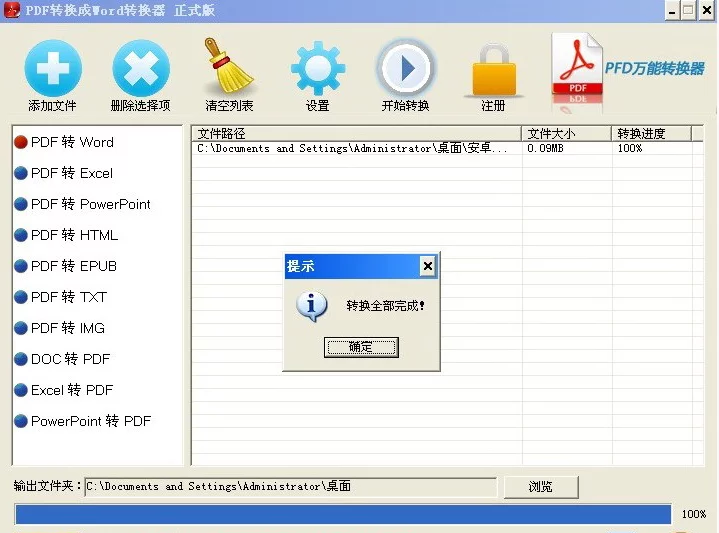
Task: Select the PDF 转 HTML mode
Action: pyautogui.click(x=66, y=235)
